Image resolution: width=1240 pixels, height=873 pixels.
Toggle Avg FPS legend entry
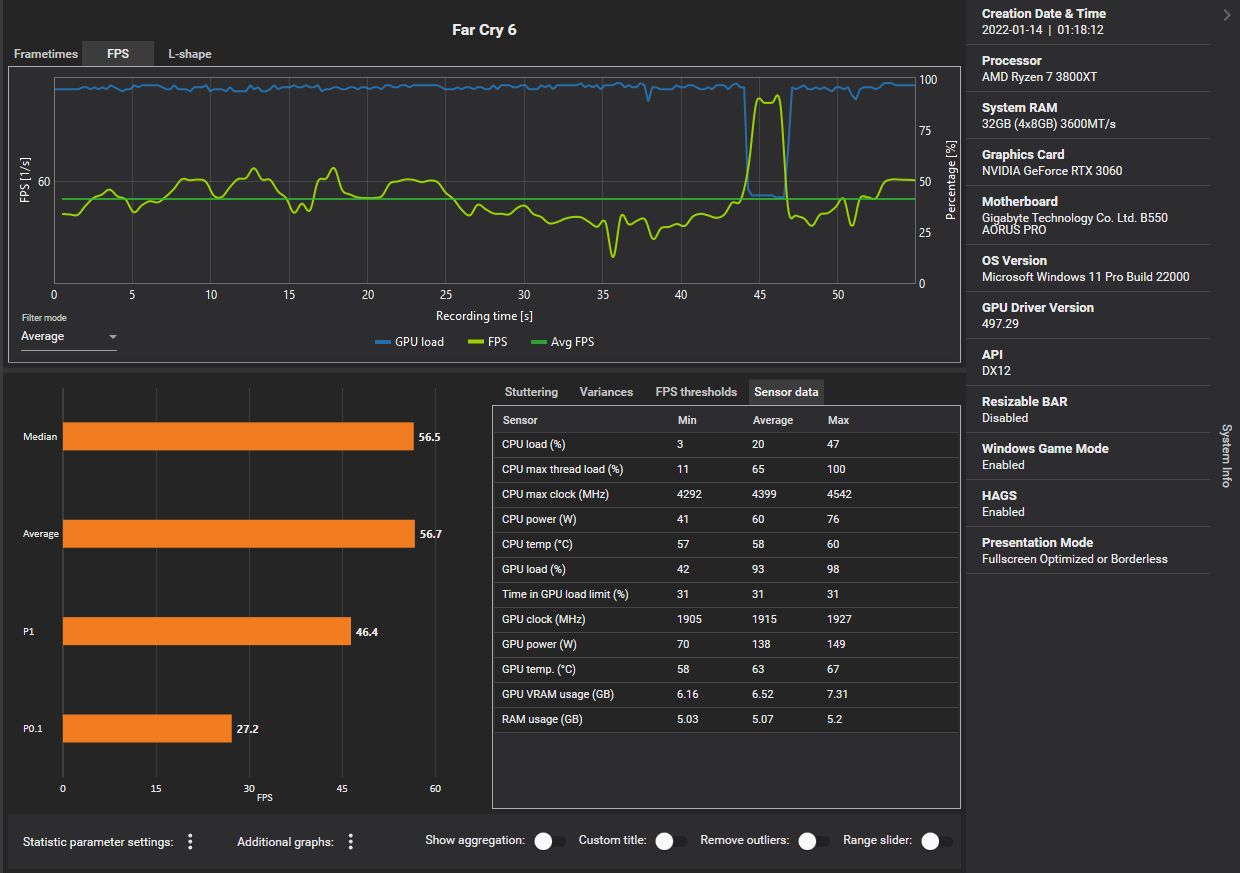562,342
